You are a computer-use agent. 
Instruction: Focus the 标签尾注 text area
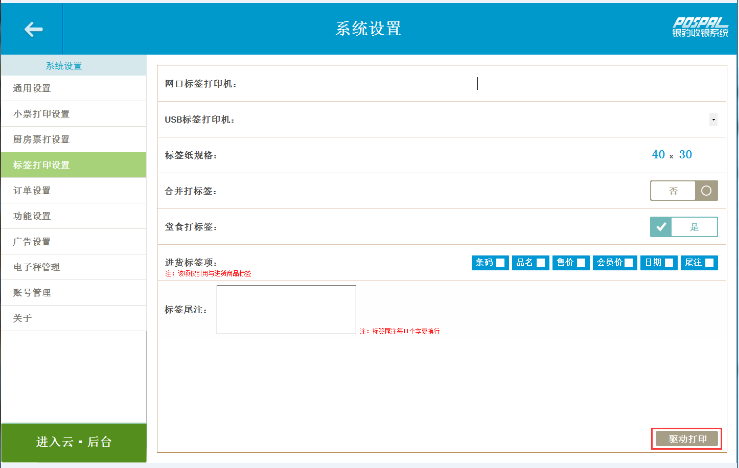(x=286, y=309)
